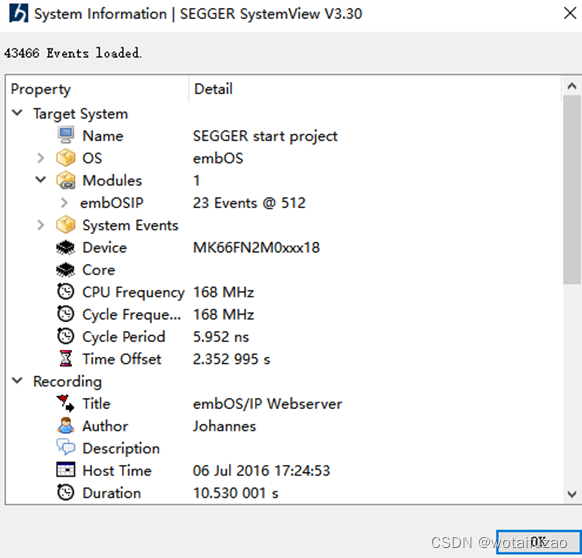Expand the embOSIP module entry

[x=64, y=202]
